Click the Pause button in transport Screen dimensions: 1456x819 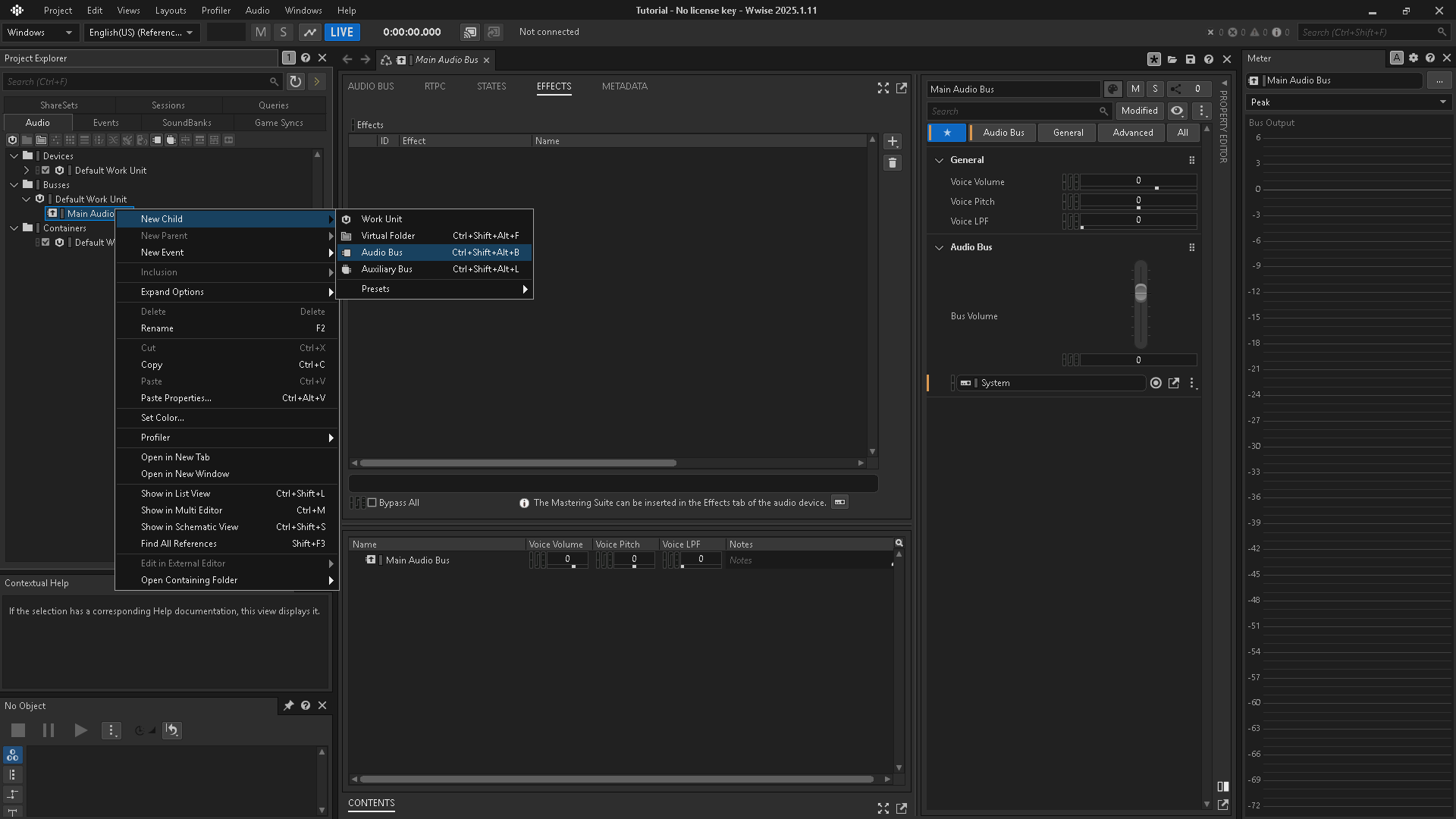click(49, 730)
